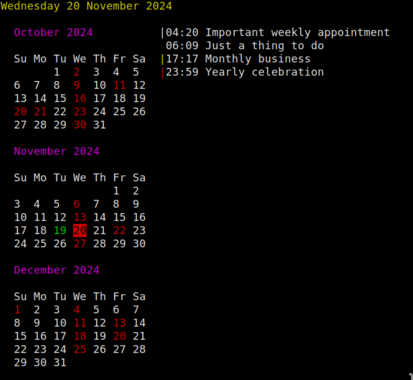413x380 pixels.
Task: Select November 6 shown in red
Action: click(x=77, y=204)
